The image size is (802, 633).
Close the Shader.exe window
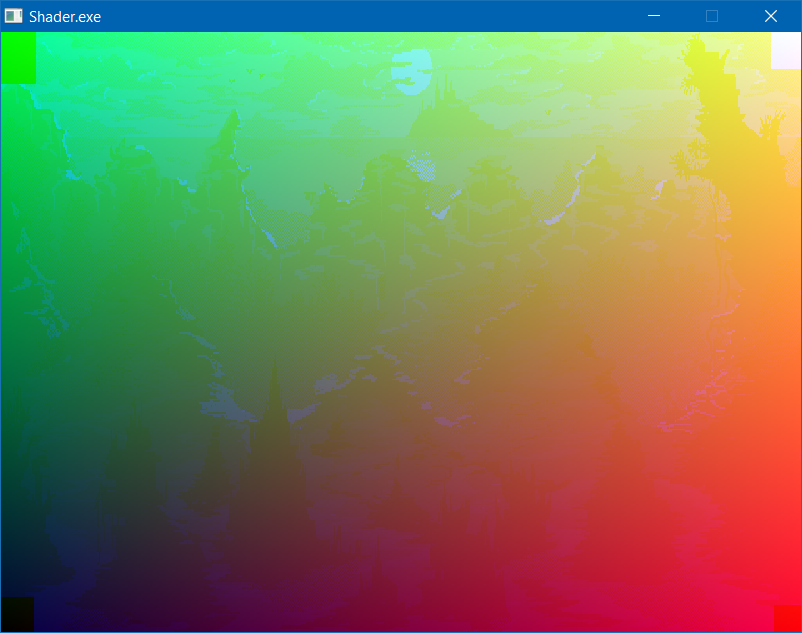[771, 16]
